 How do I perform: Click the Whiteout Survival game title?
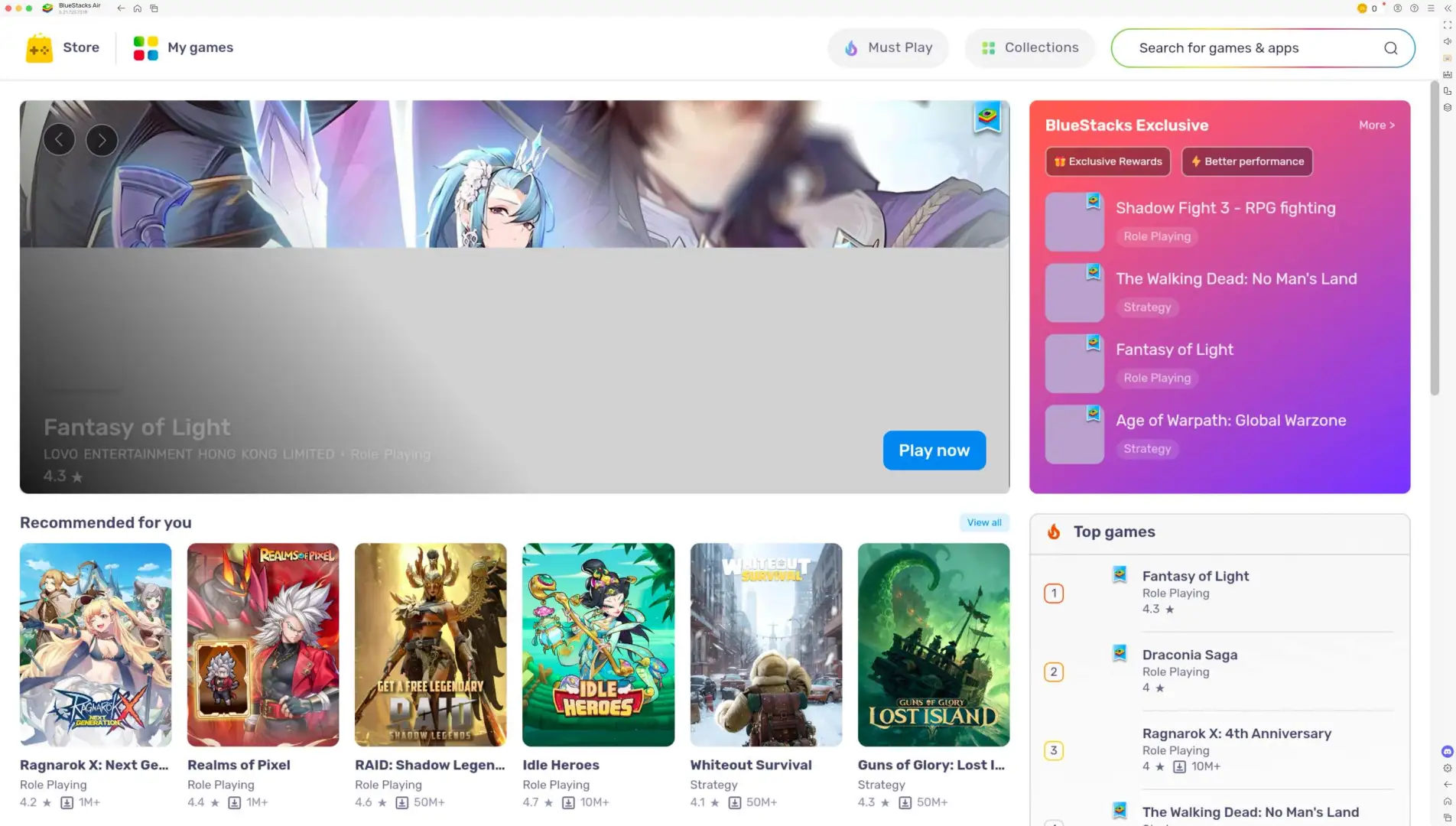coord(750,765)
